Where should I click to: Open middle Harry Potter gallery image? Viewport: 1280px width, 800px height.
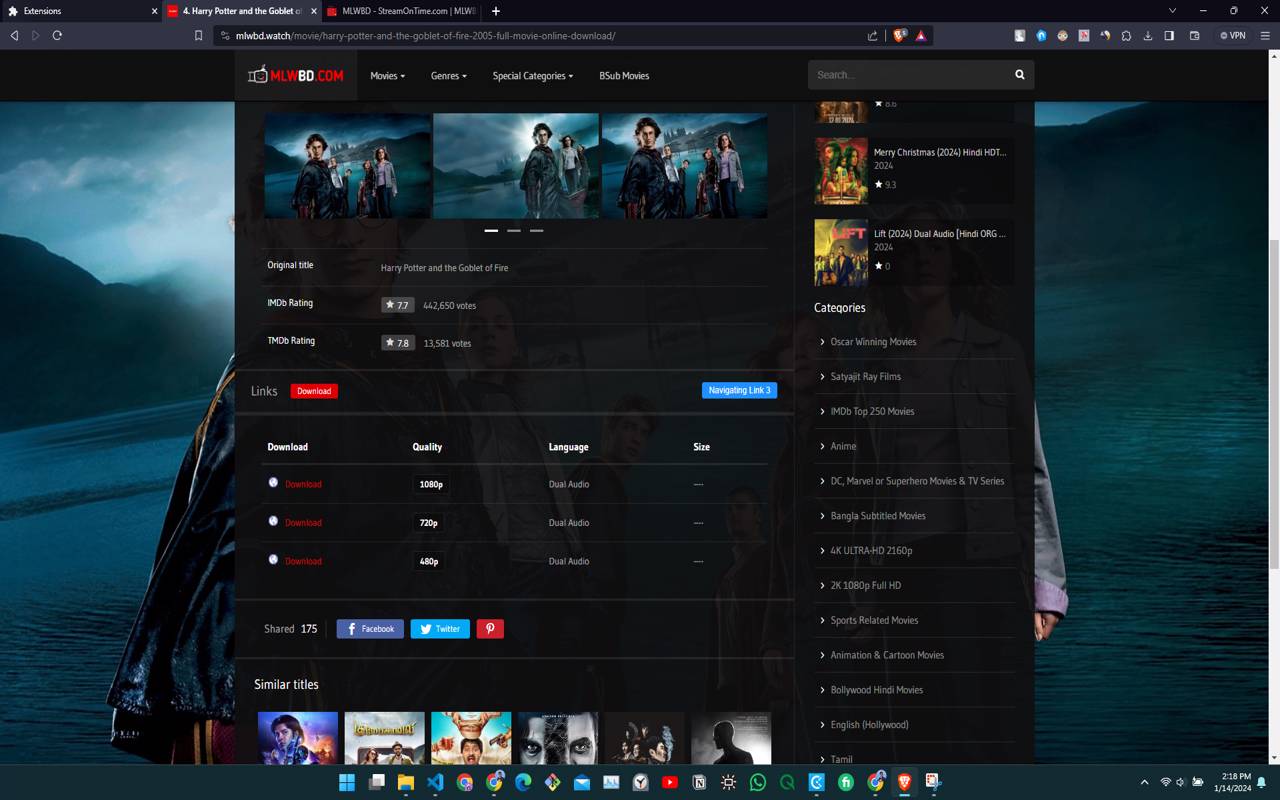(x=516, y=165)
